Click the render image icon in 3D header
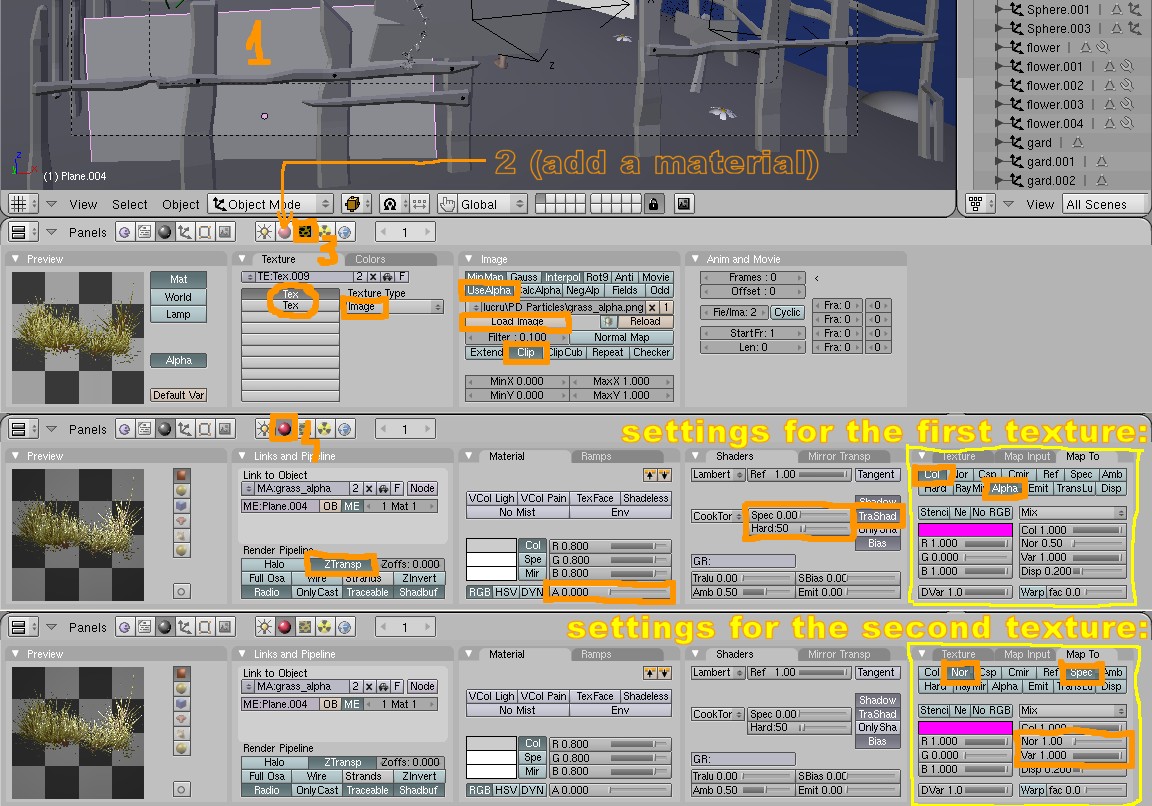This screenshot has height=806, width=1152. pos(684,204)
